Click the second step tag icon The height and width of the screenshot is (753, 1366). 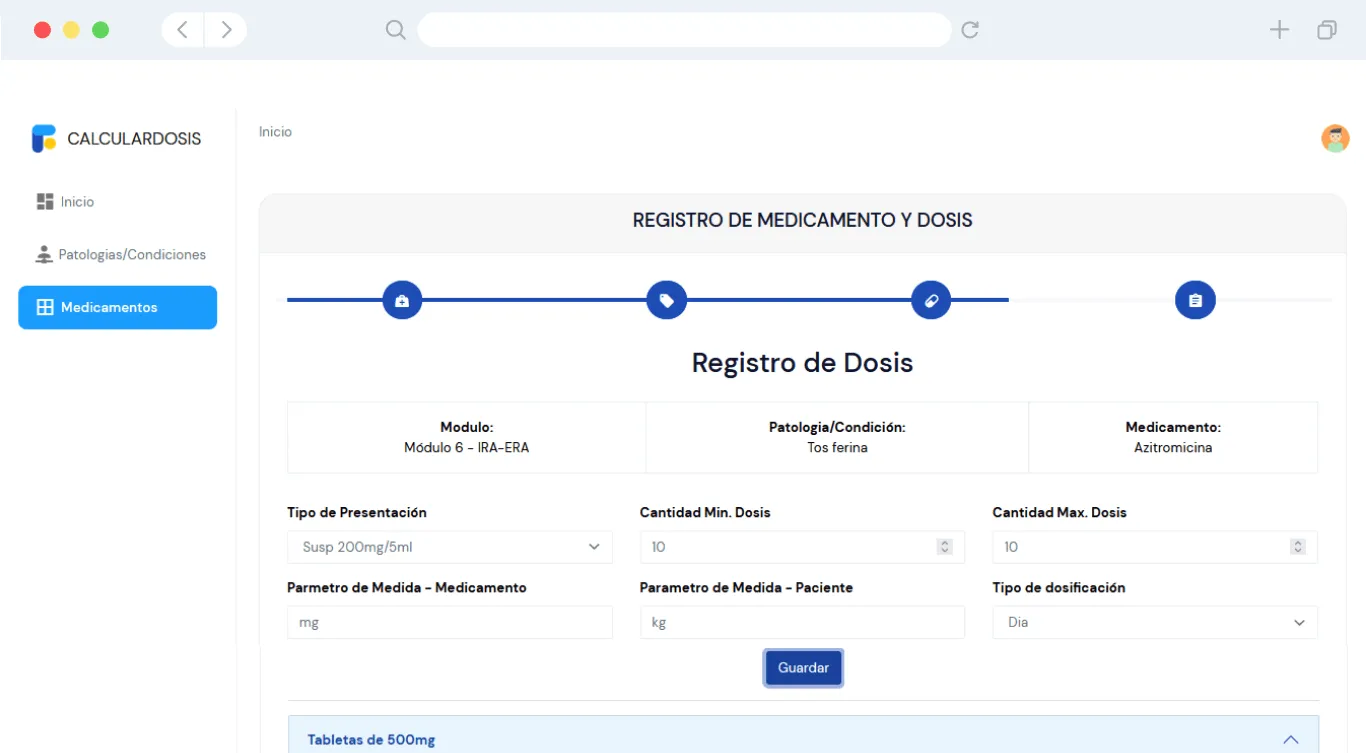pos(667,300)
